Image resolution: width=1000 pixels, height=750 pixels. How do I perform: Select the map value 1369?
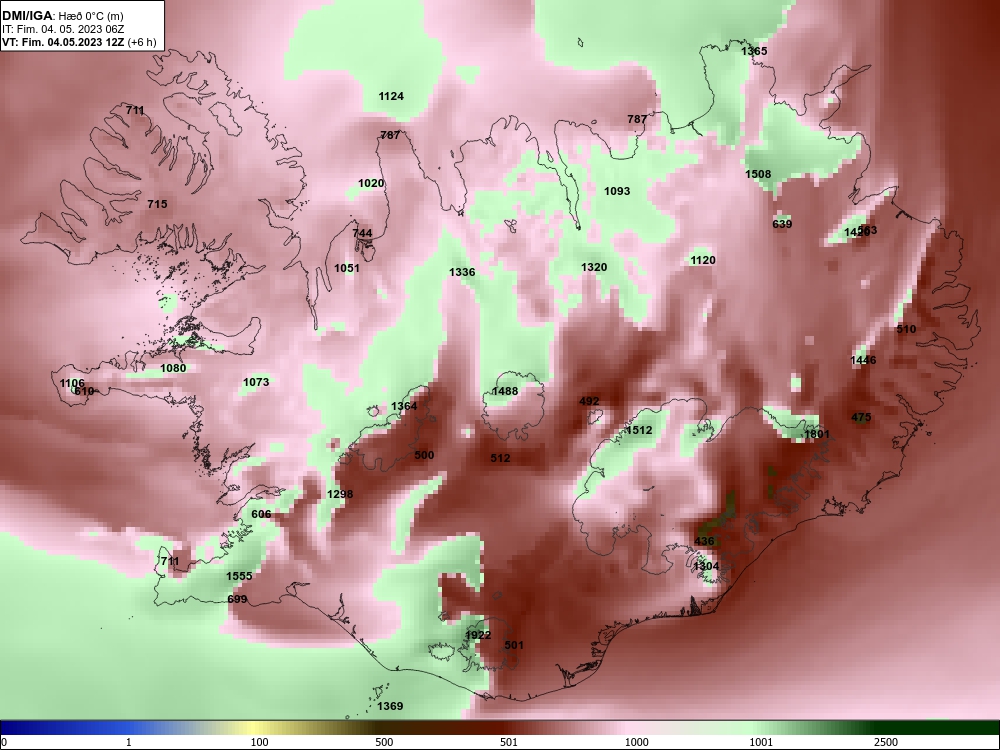(390, 707)
